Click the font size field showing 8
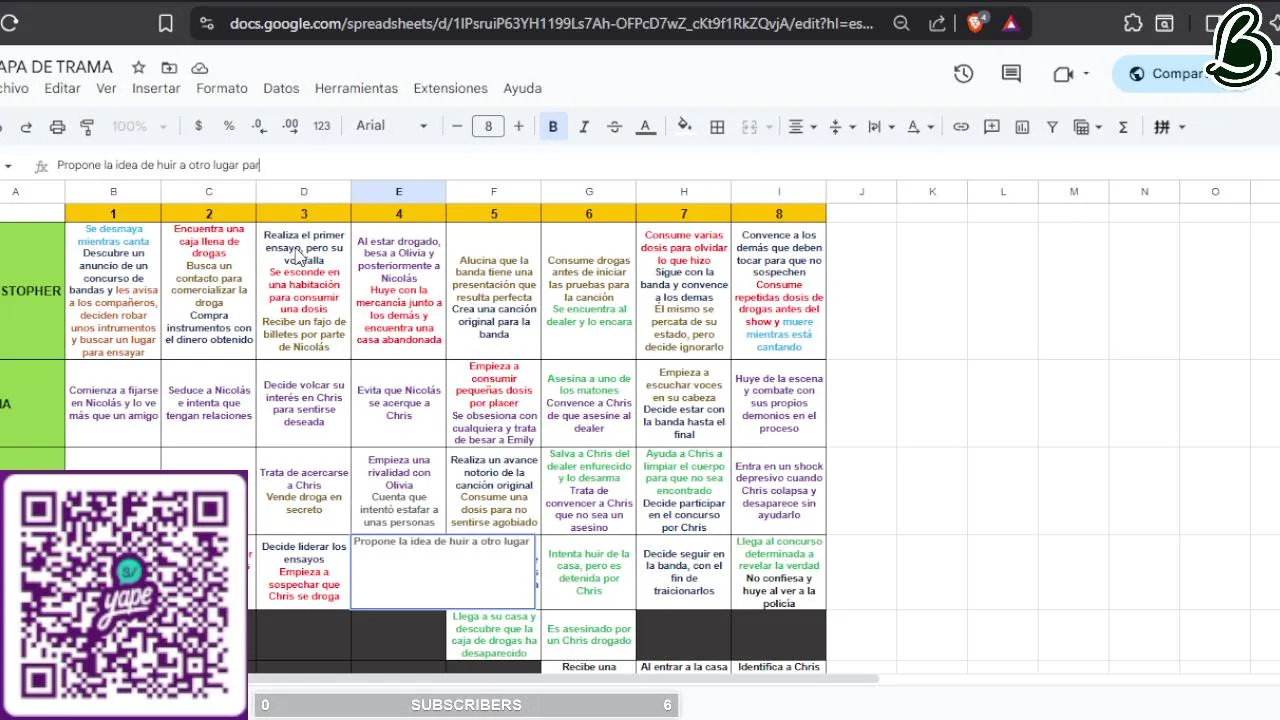 [488, 126]
